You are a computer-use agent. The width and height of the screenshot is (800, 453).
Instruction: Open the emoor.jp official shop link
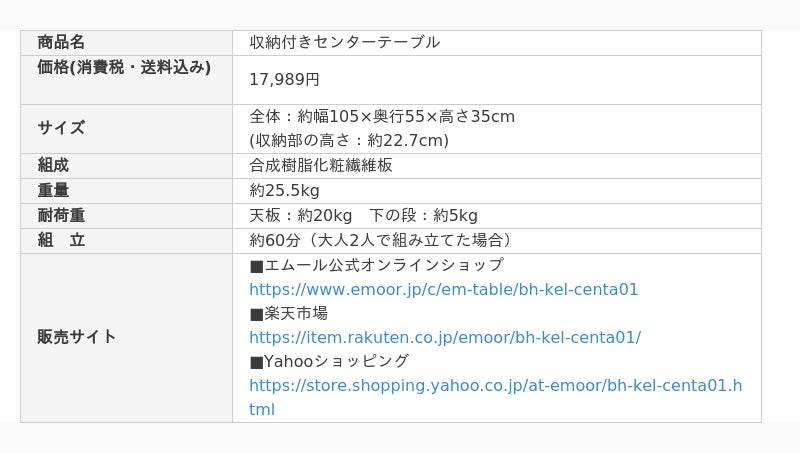tap(443, 290)
